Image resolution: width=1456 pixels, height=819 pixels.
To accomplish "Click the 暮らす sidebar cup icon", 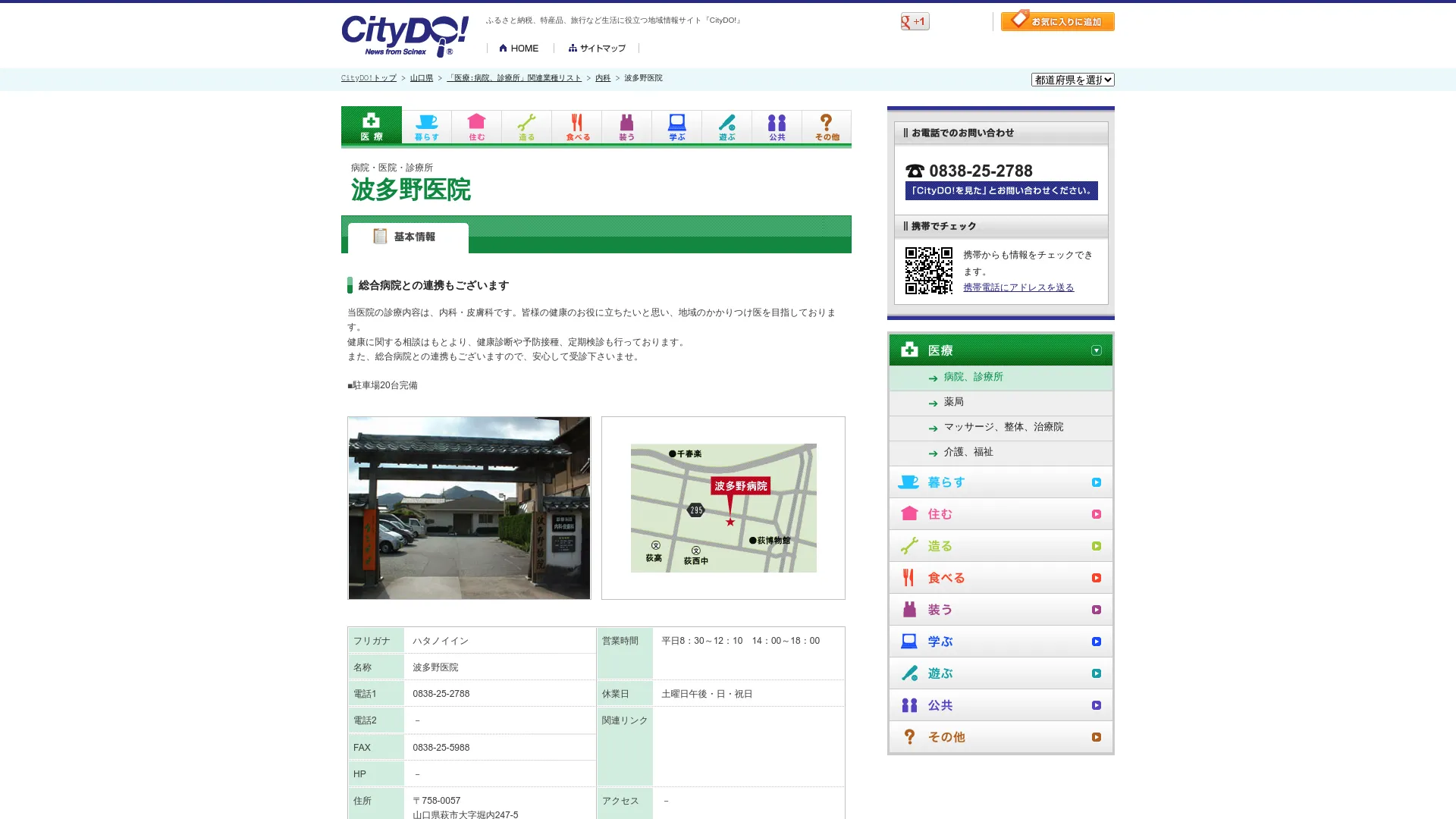I will coord(908,482).
